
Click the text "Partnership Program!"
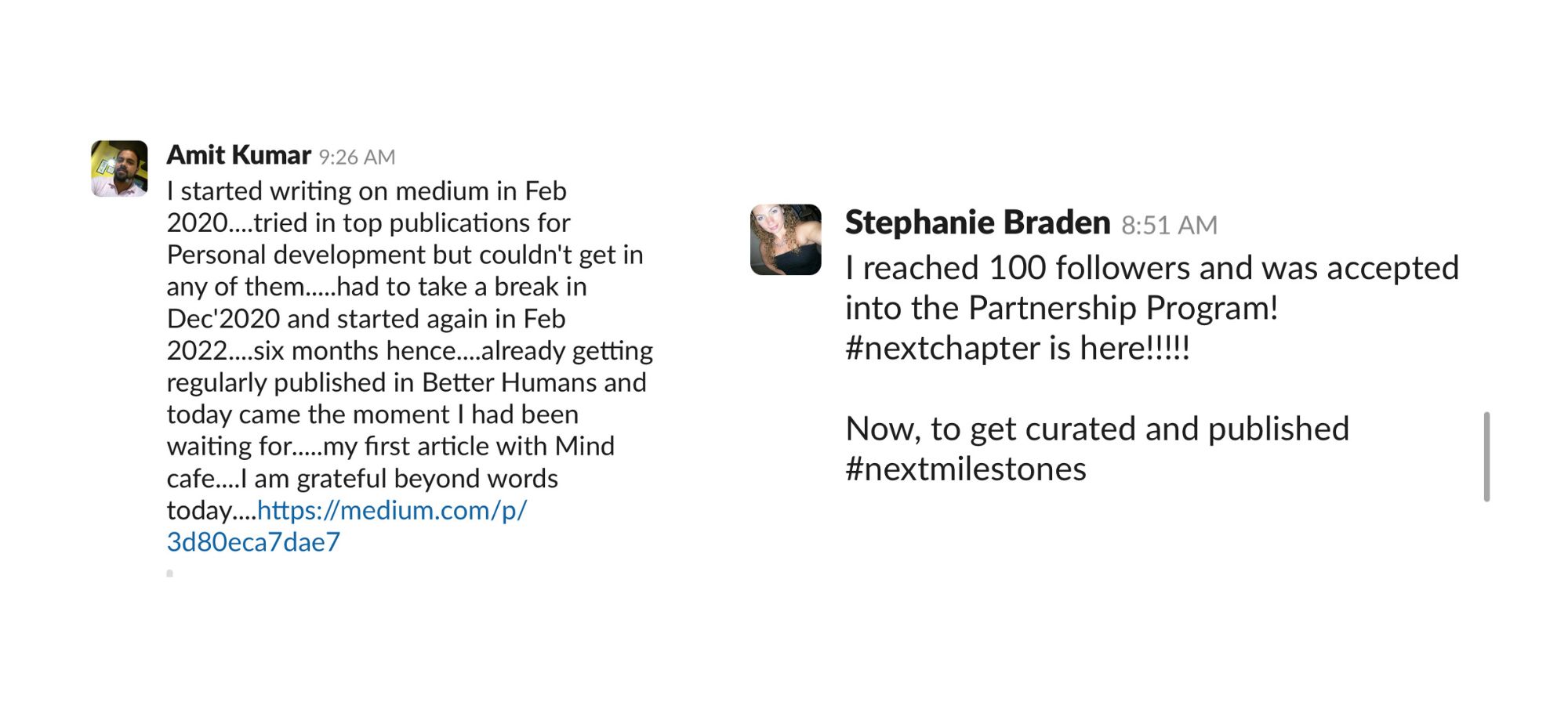[x=1123, y=309]
